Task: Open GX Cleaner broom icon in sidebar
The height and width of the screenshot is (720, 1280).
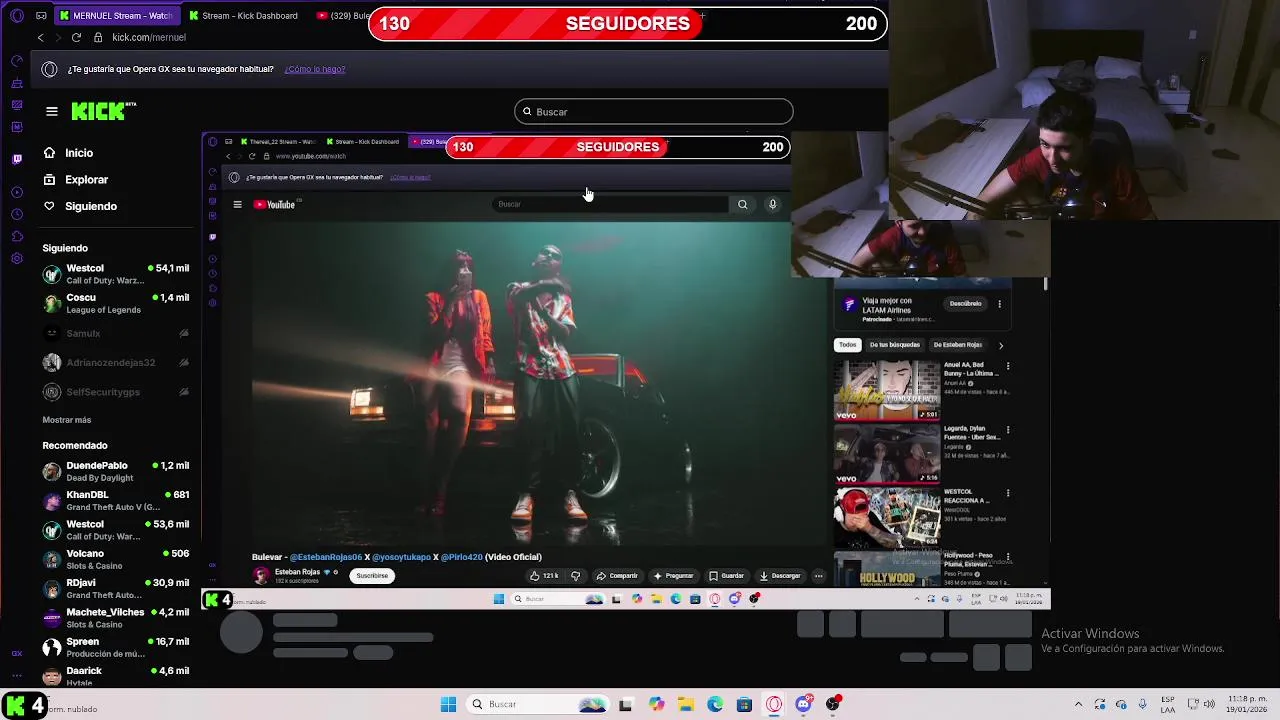Action: point(17,83)
